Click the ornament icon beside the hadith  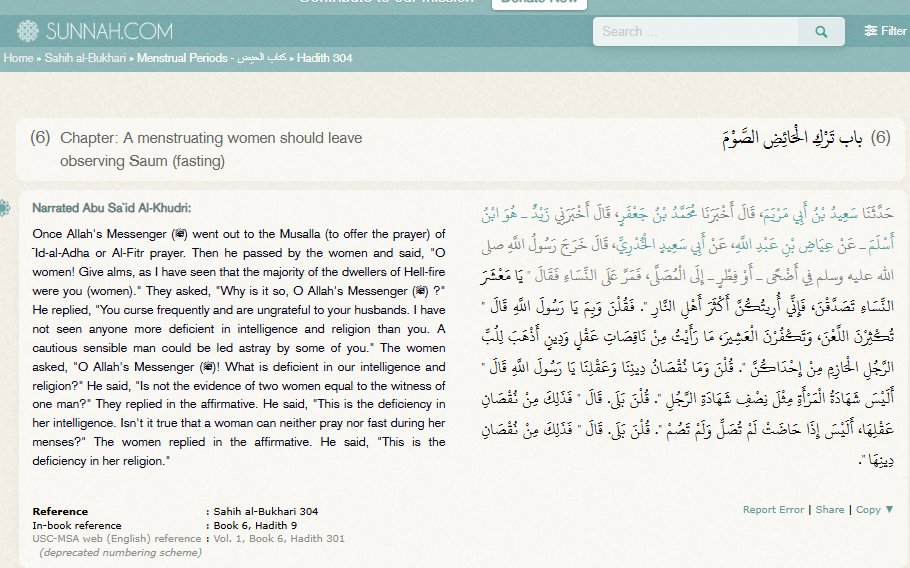(x=5, y=208)
